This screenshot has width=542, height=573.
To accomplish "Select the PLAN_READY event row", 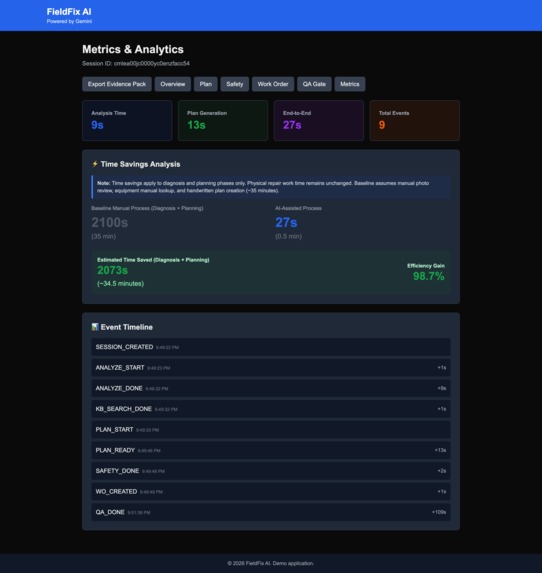I will point(271,450).
